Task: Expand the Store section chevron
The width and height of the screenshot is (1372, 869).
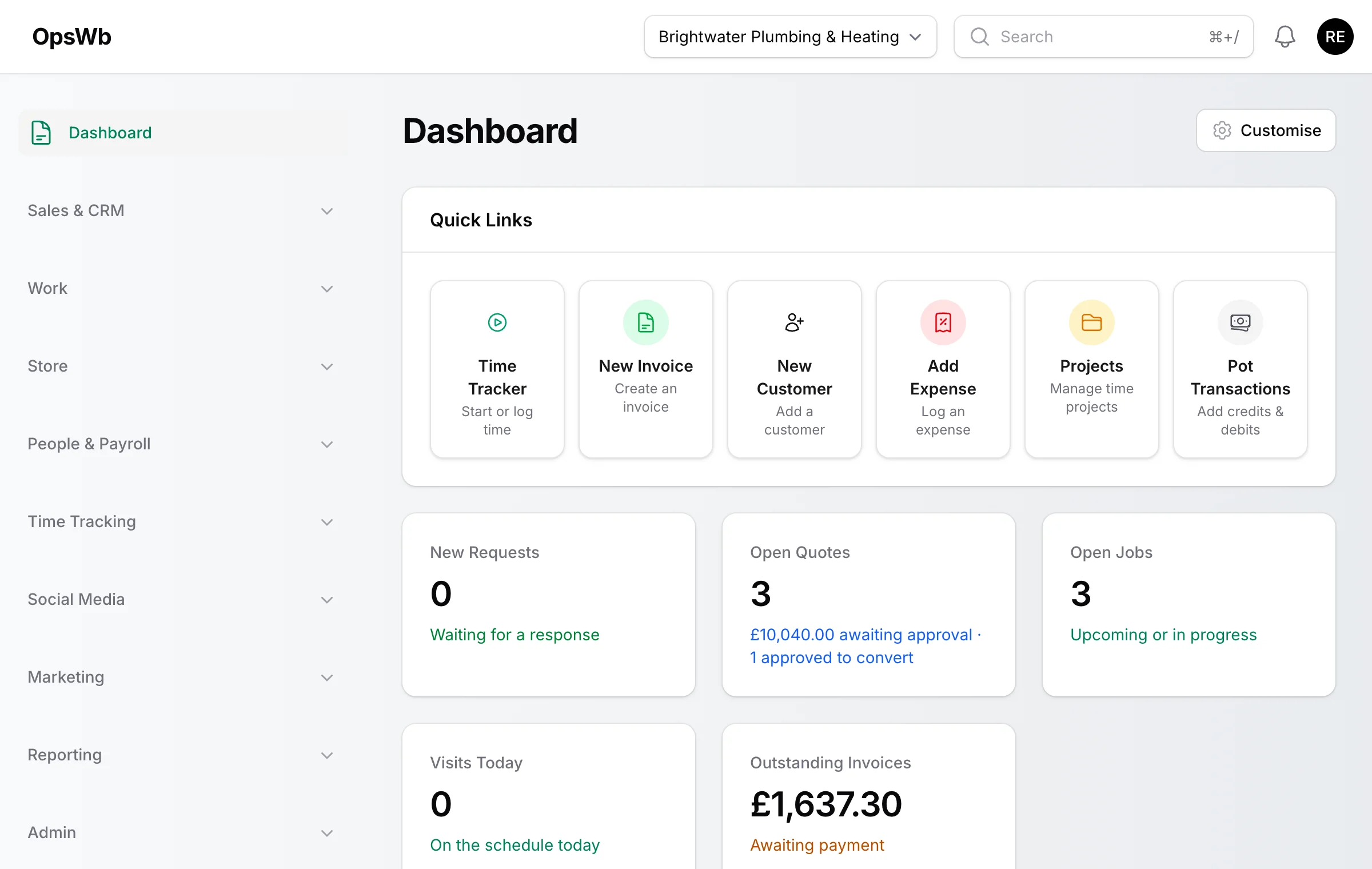Action: point(327,366)
